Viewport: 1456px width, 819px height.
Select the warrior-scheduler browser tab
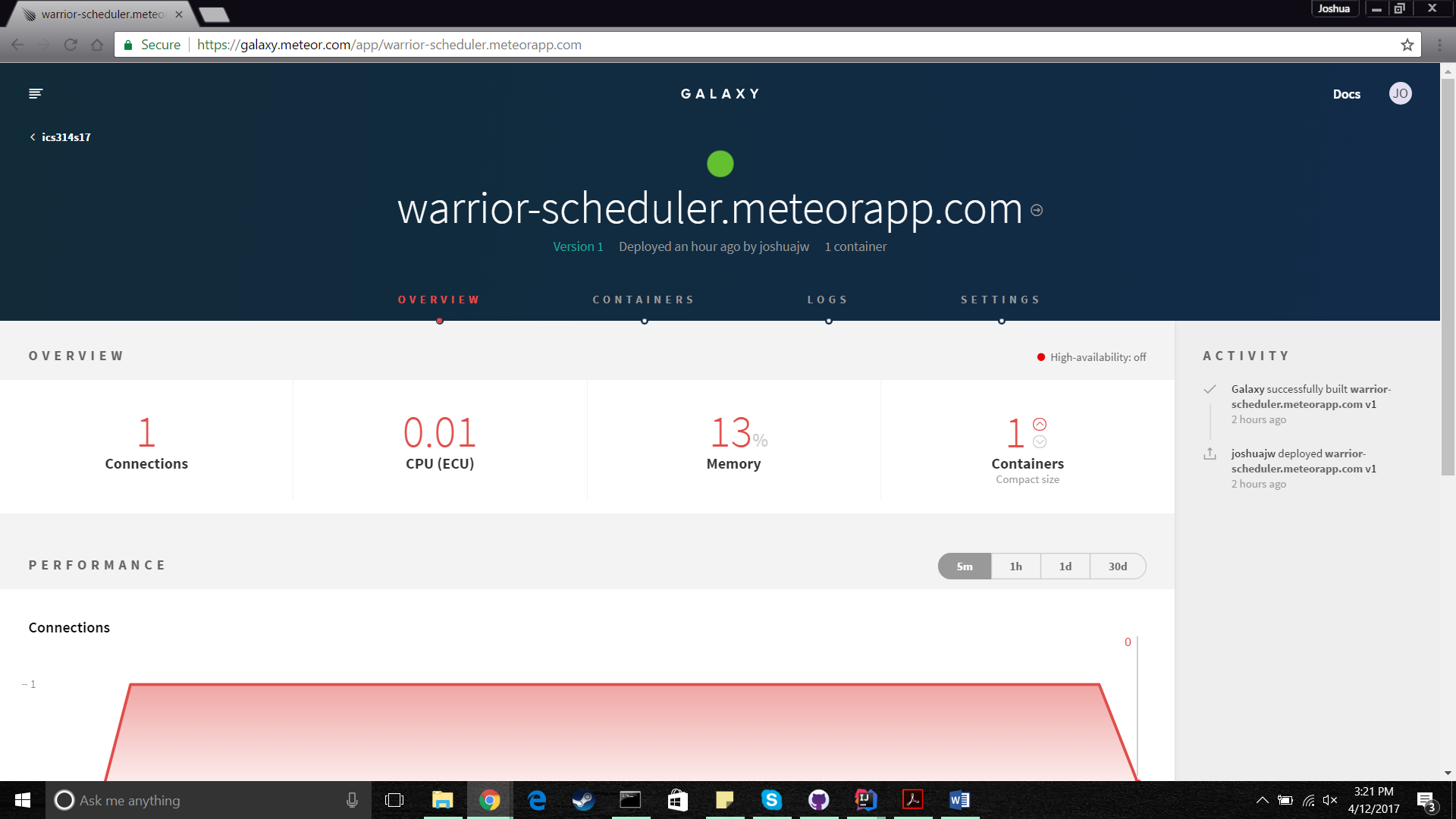point(102,14)
